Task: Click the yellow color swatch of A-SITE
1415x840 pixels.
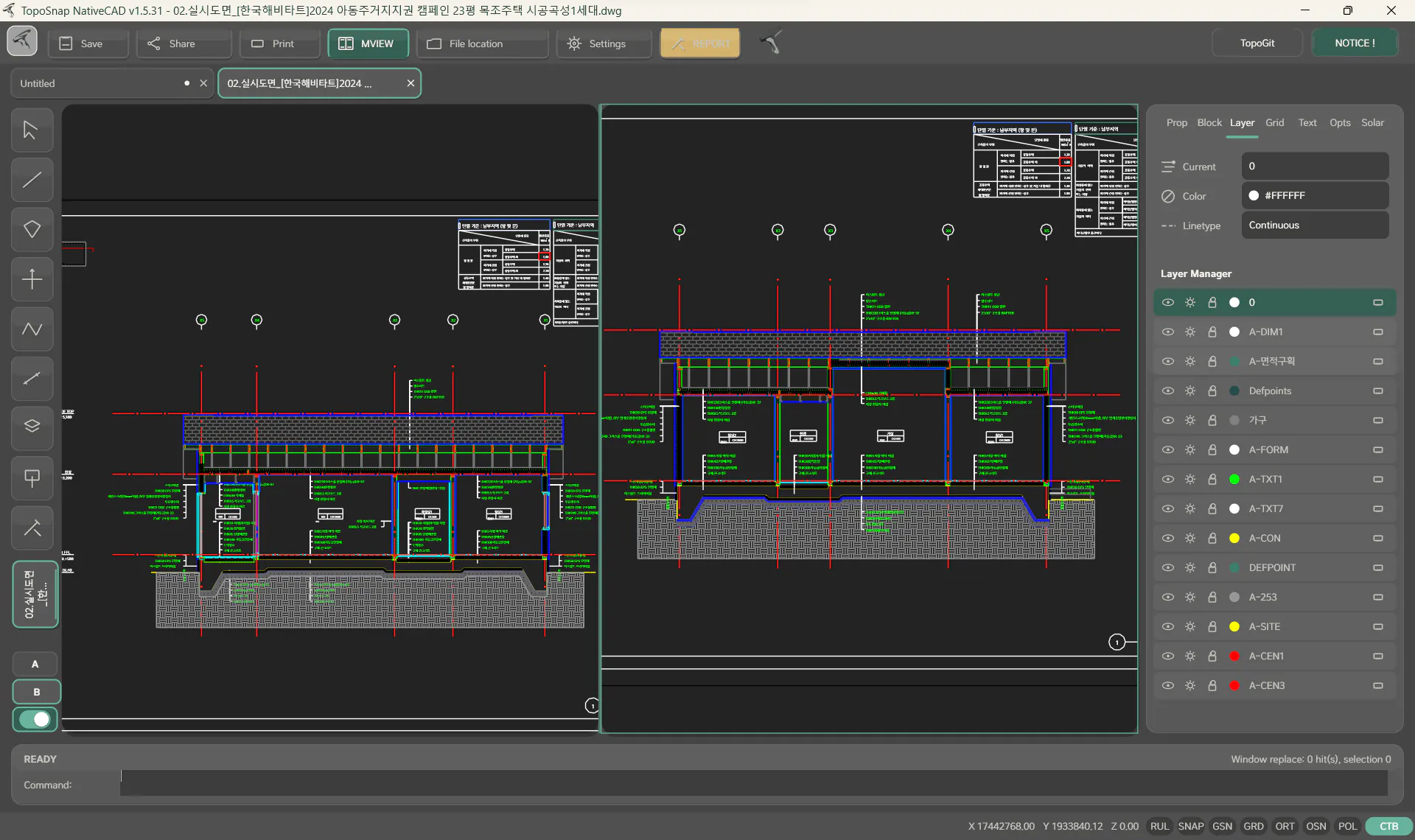Action: point(1234,626)
